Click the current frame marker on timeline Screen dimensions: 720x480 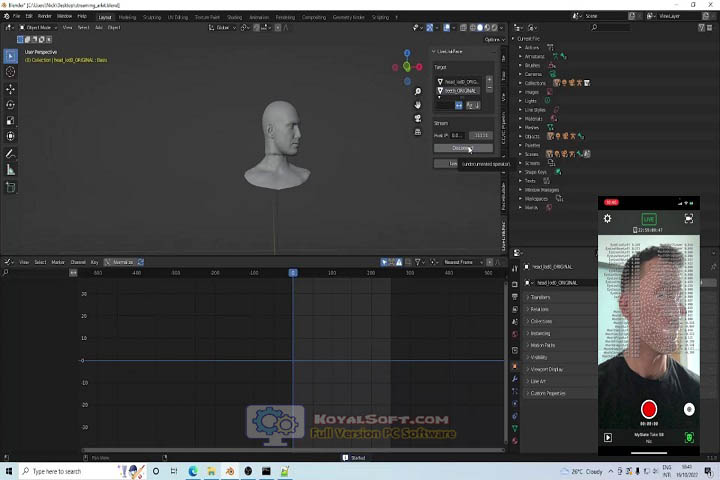(293, 273)
